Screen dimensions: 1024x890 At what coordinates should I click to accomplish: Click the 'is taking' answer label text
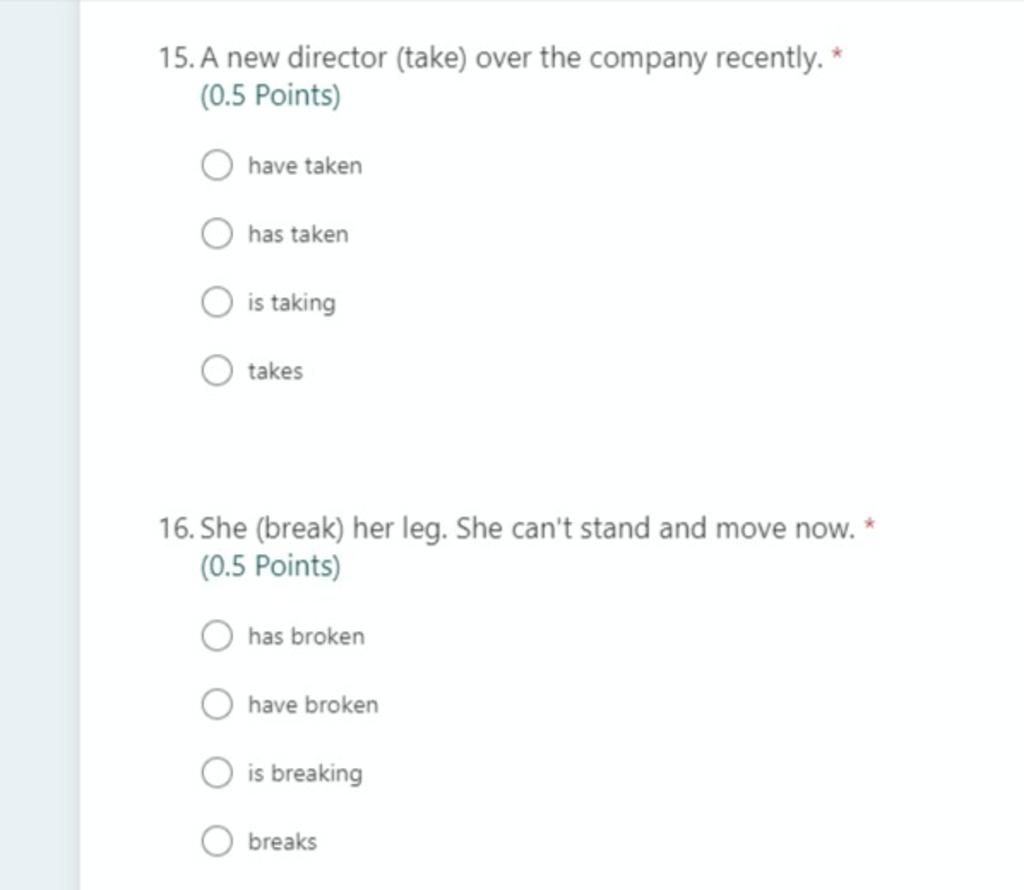[x=292, y=303]
